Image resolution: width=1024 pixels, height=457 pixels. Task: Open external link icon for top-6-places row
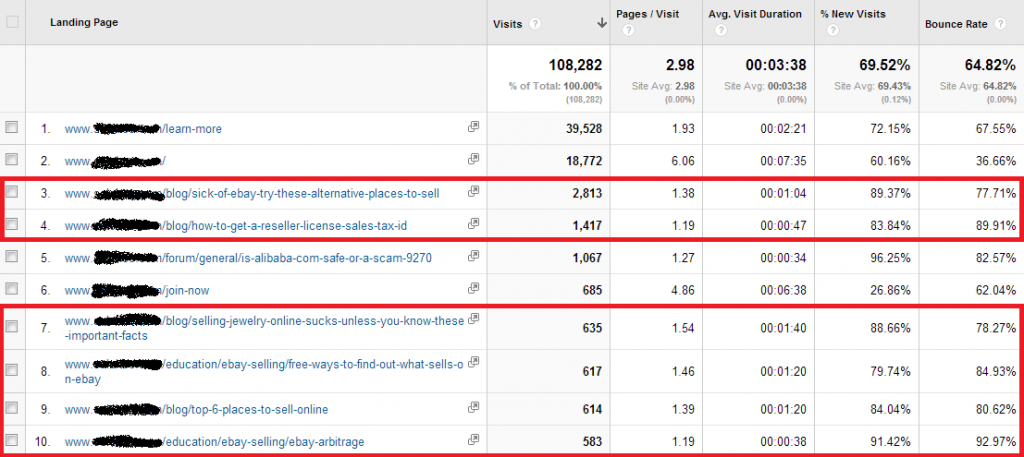coord(473,407)
